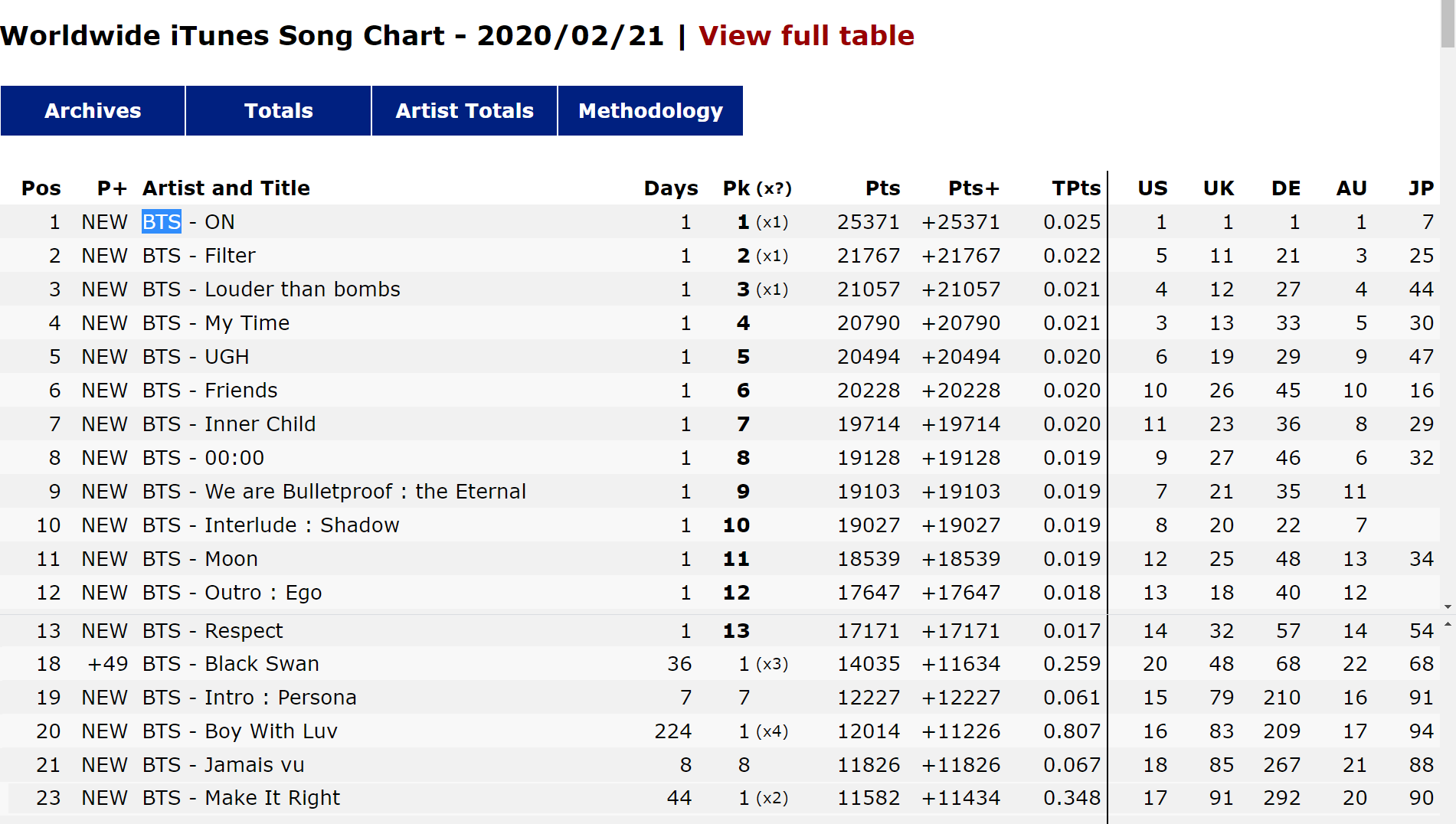Viewport: 1456px width, 824px height.
Task: Click the TPts column header
Action: pyautogui.click(x=1075, y=188)
